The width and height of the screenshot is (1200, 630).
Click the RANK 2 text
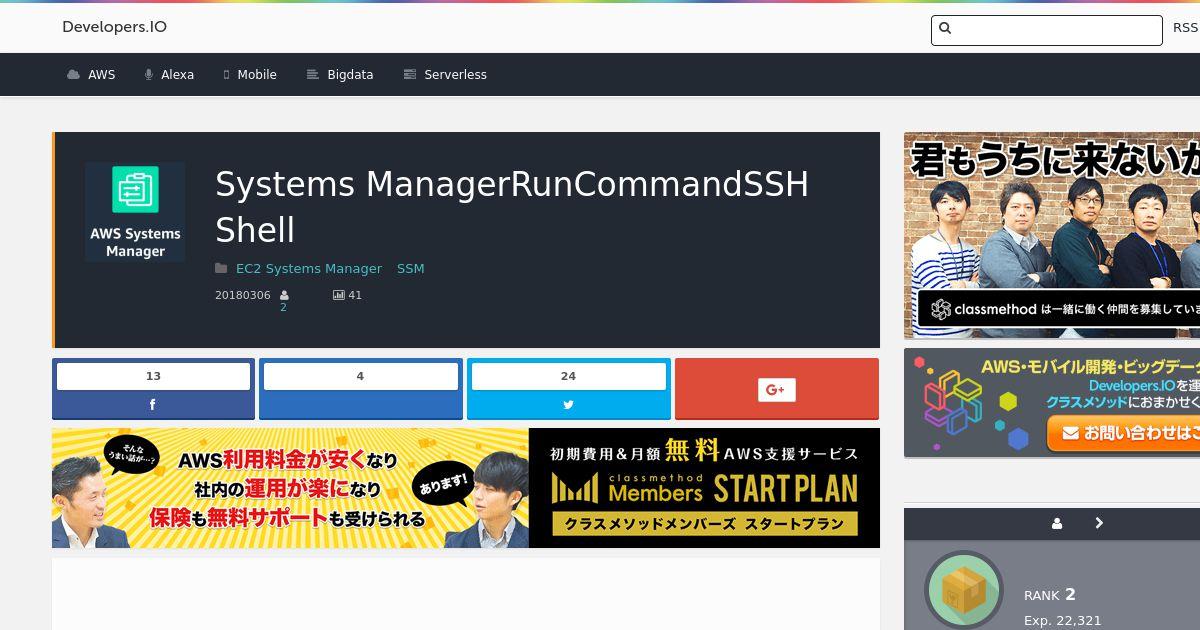coord(1050,595)
